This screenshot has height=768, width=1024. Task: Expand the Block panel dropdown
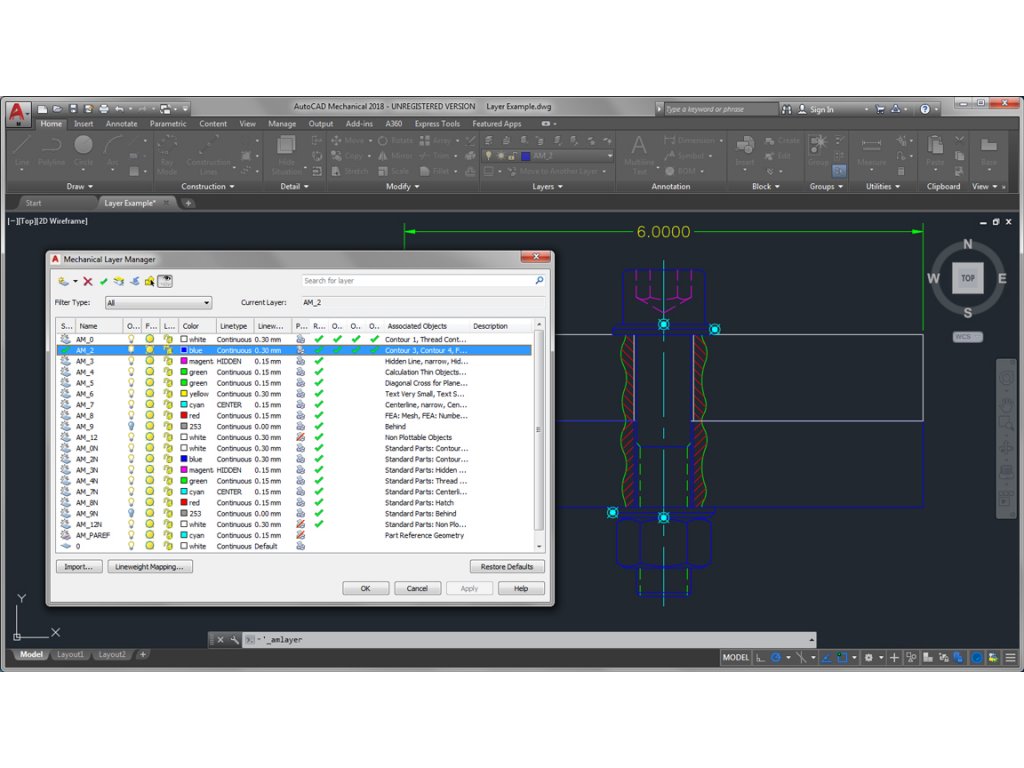(x=766, y=187)
